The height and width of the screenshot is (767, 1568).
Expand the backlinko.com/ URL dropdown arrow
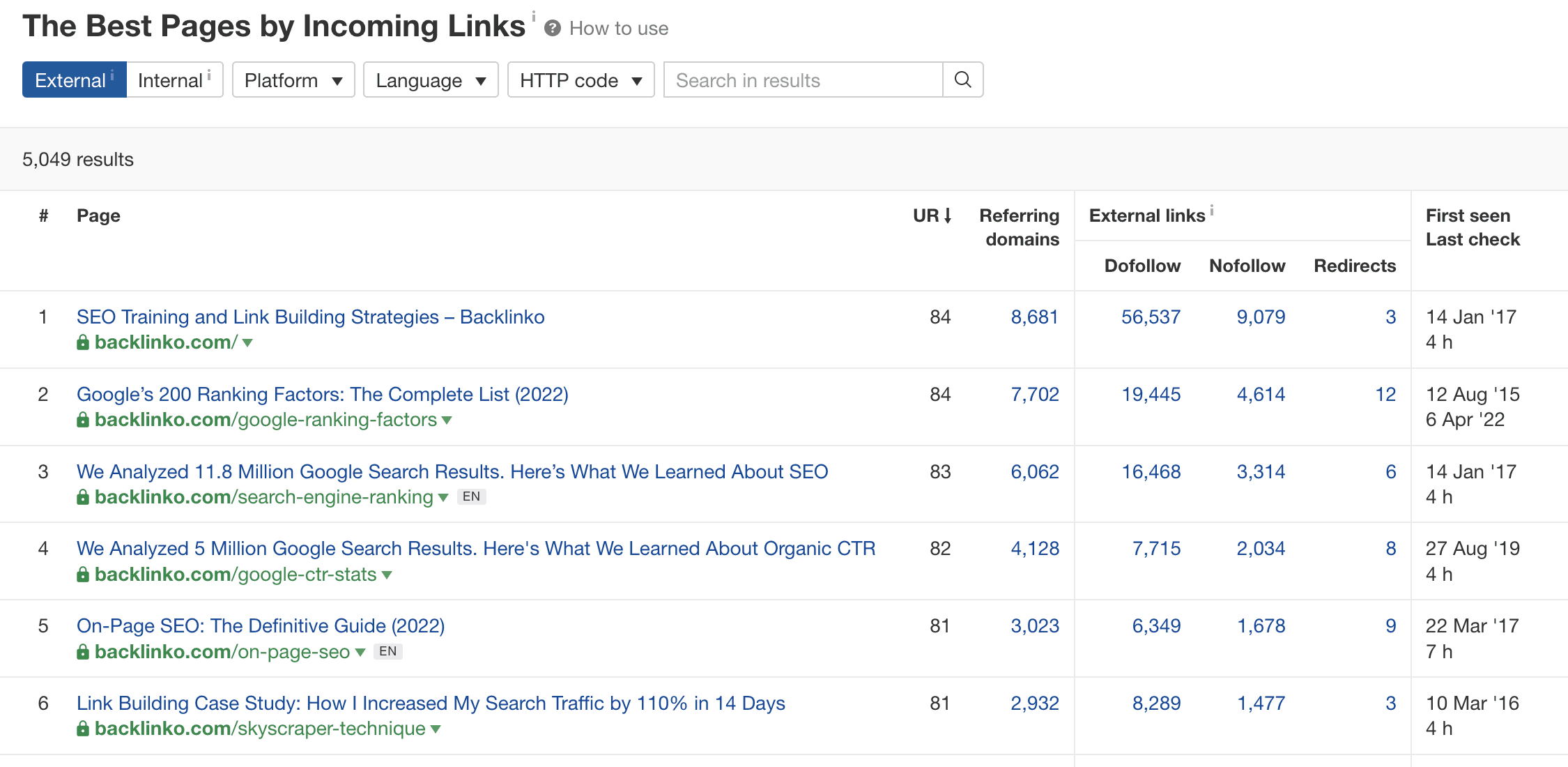247,343
